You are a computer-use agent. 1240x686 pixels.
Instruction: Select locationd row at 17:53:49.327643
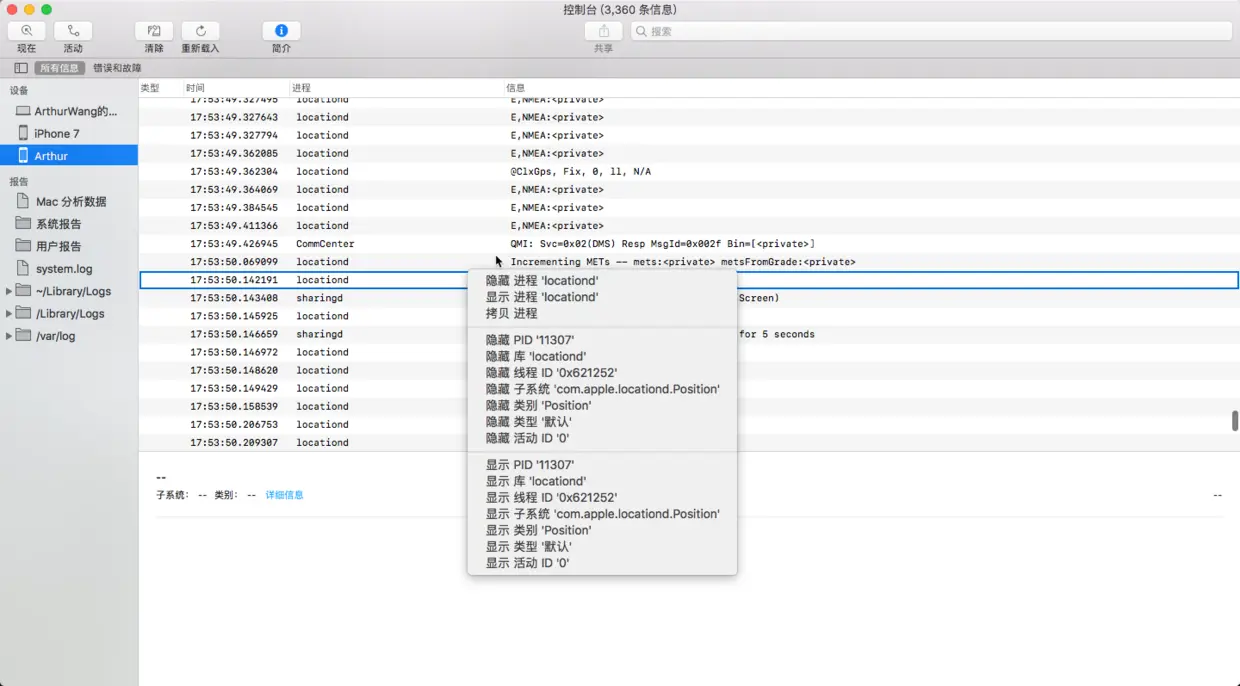coord(688,117)
